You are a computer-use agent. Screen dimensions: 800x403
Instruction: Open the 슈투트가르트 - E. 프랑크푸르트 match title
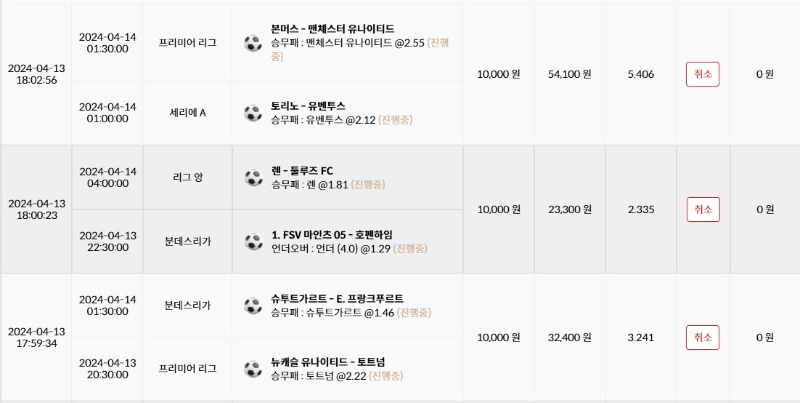coord(337,299)
